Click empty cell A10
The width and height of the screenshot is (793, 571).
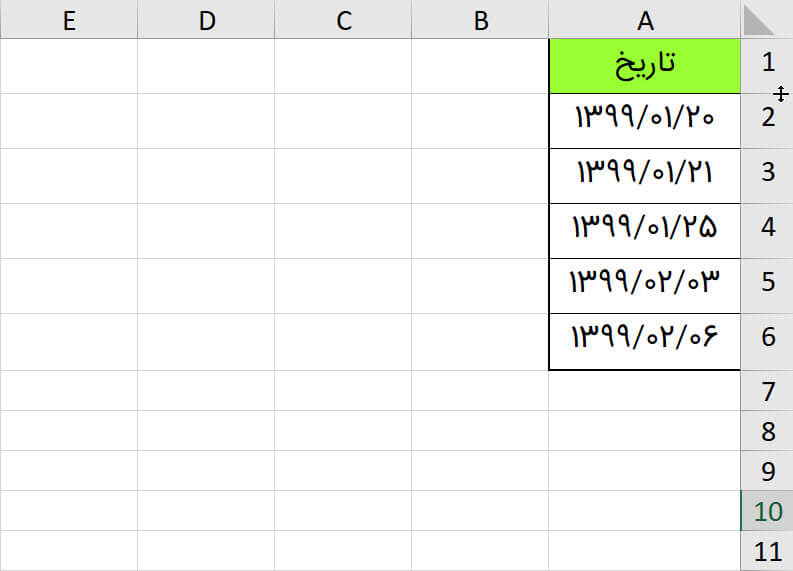[645, 510]
